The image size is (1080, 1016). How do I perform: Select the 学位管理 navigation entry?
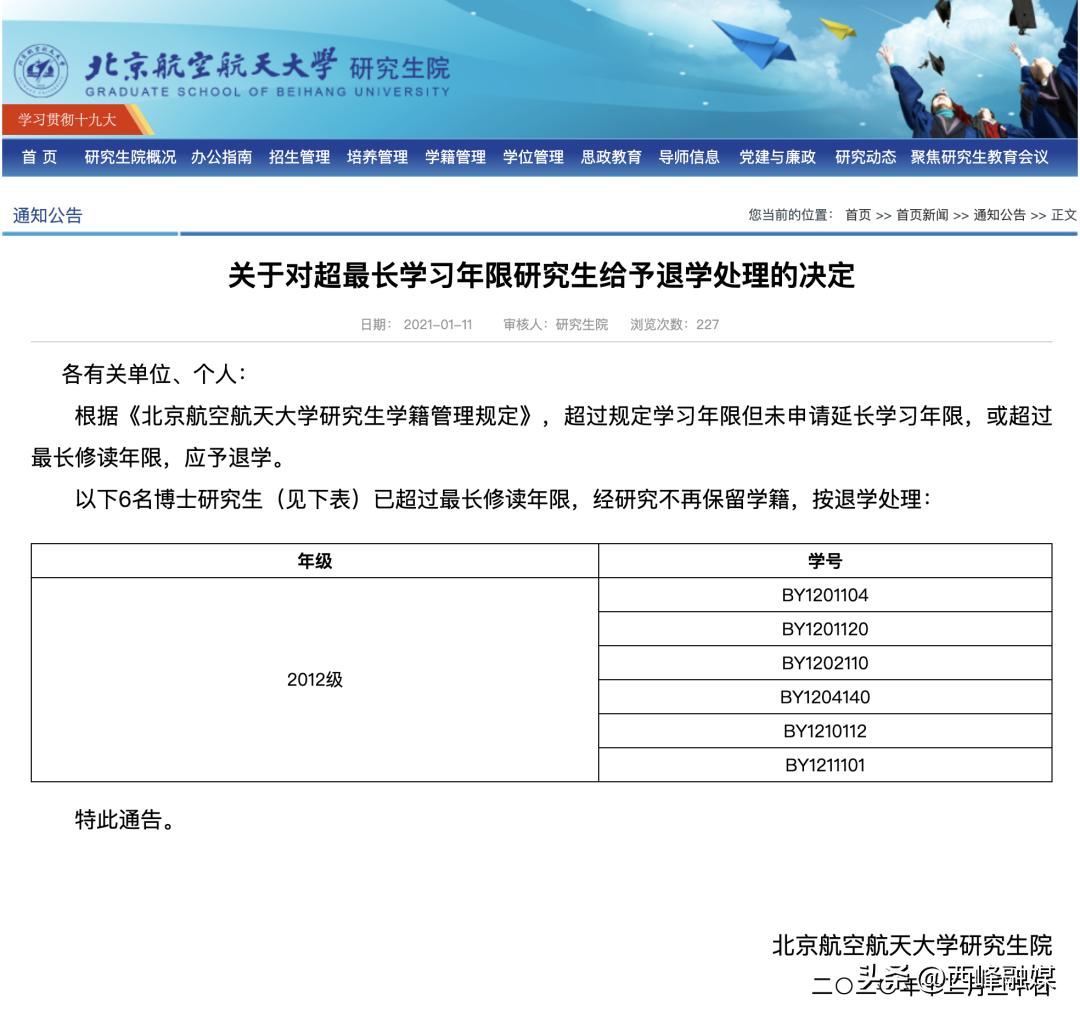pyautogui.click(x=531, y=157)
